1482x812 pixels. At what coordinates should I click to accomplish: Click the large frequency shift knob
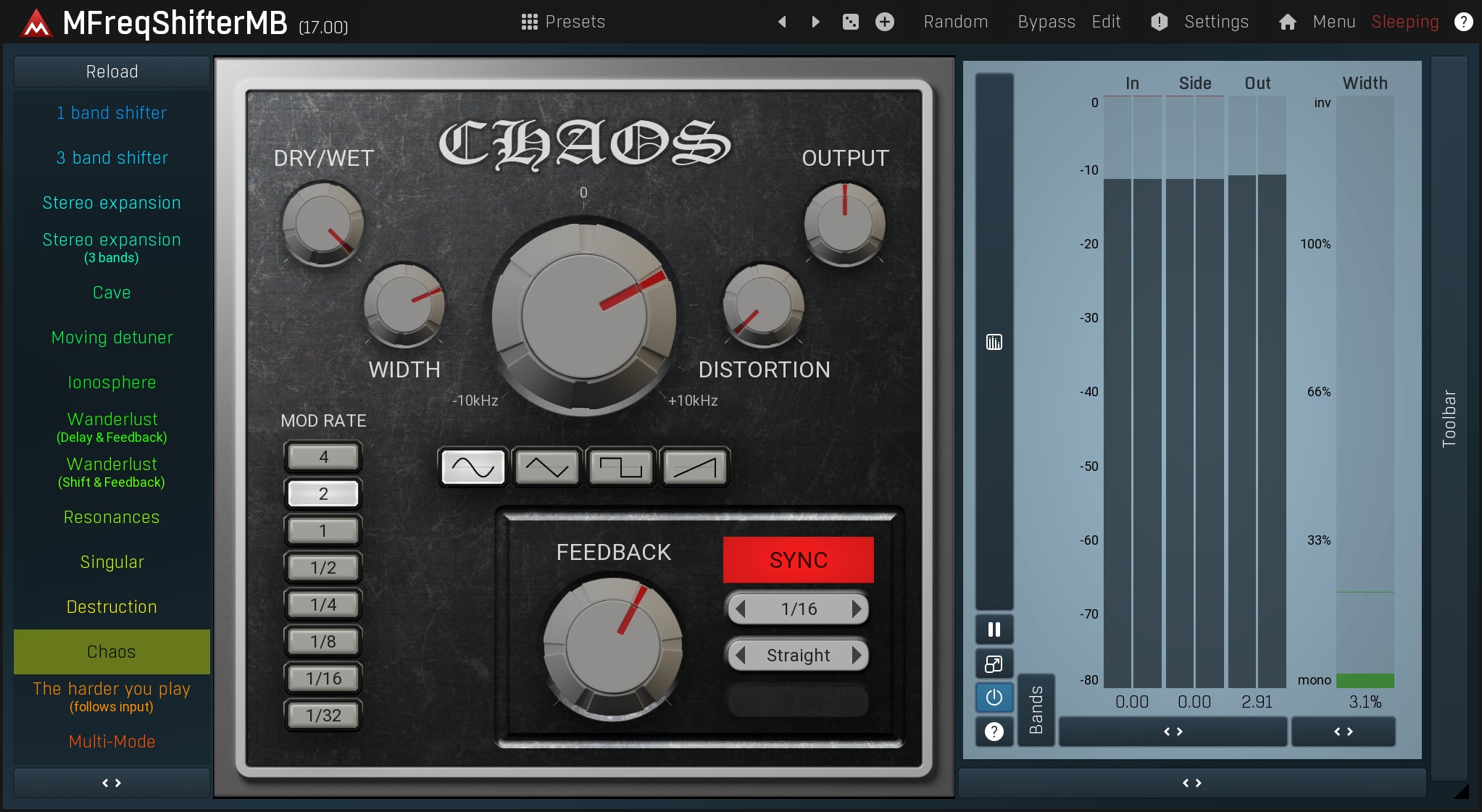click(583, 317)
